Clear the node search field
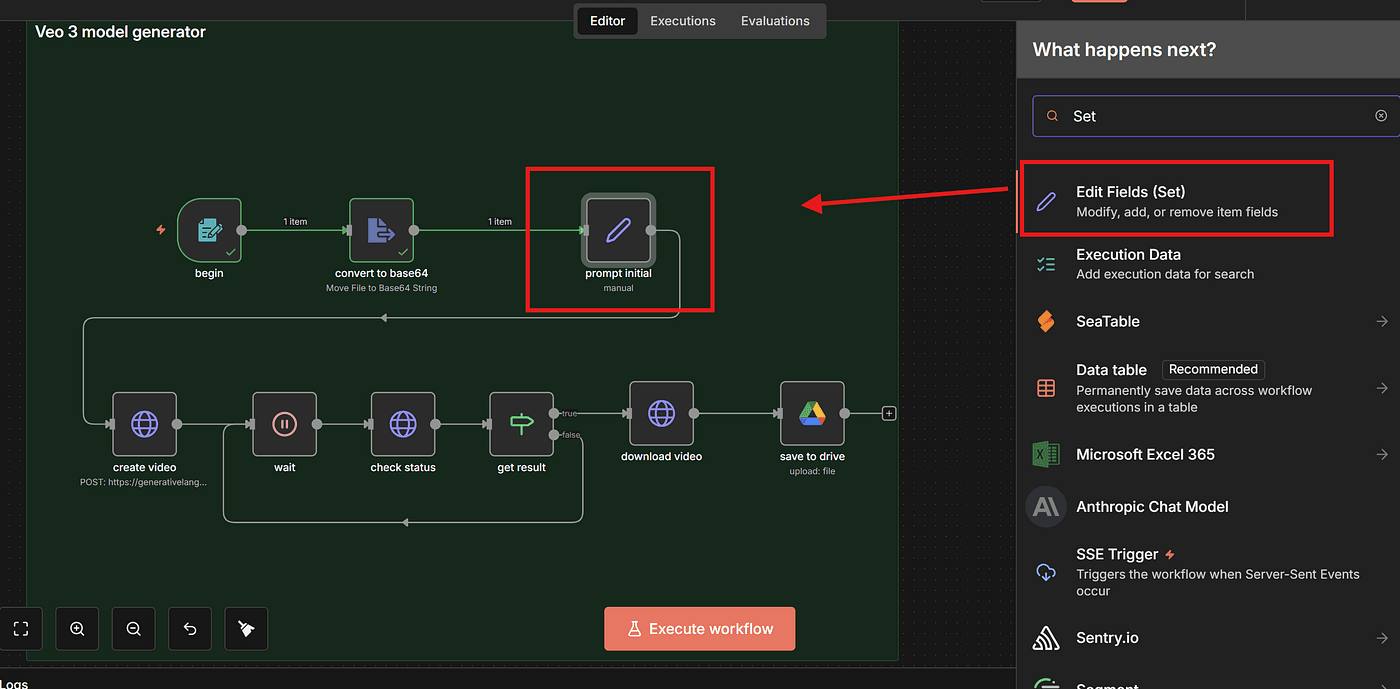 [x=1381, y=116]
